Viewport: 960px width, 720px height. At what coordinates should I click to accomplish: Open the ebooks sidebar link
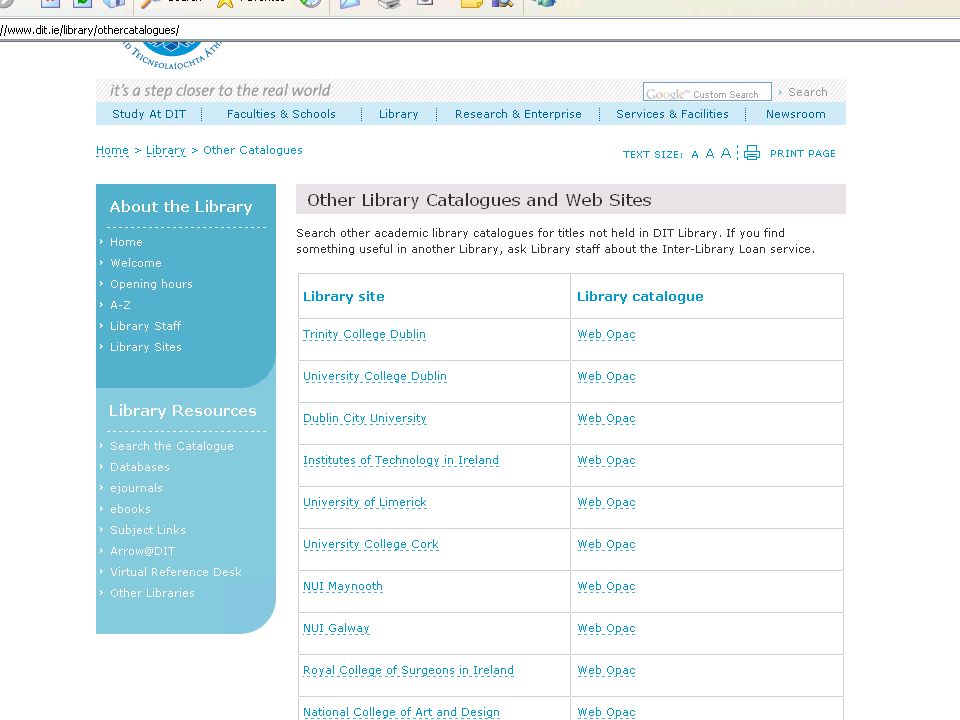coord(130,509)
